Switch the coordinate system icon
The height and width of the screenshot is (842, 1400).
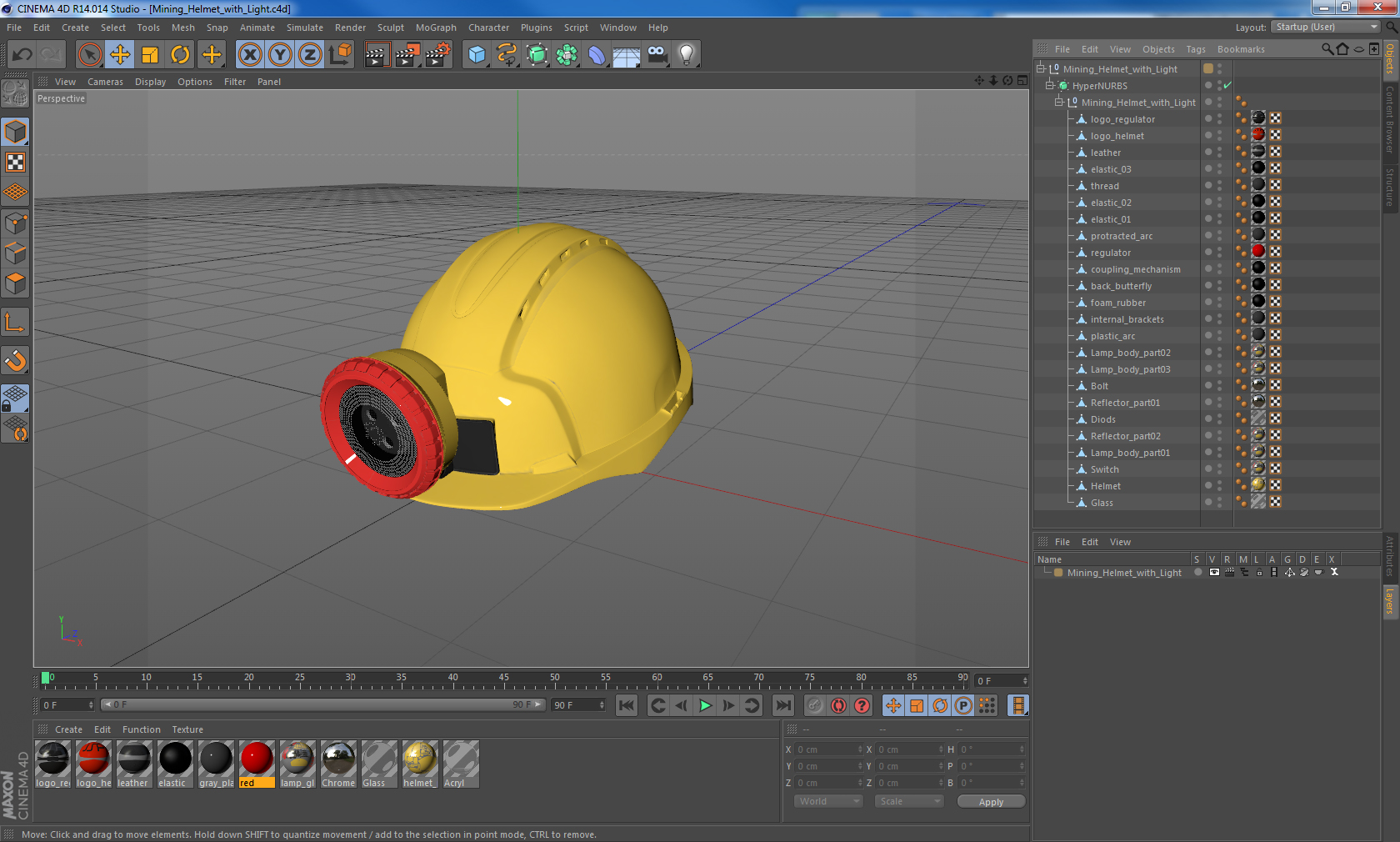[340, 55]
